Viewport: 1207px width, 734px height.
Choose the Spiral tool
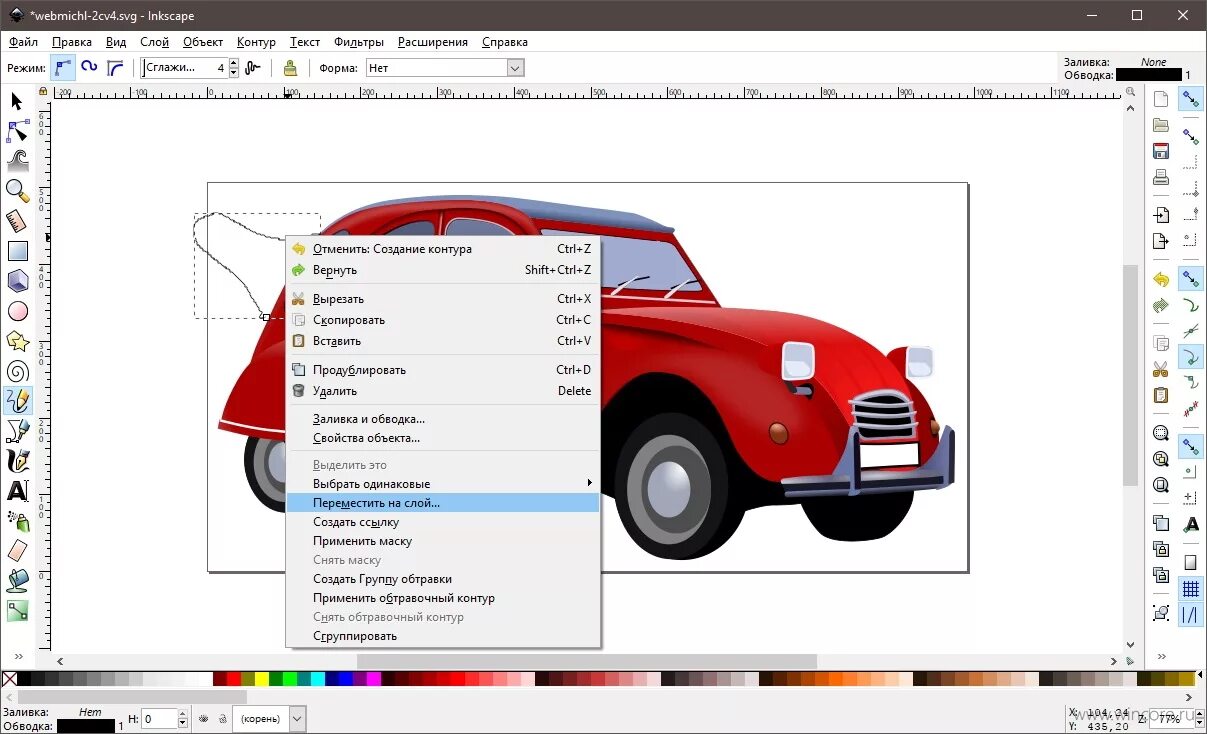pos(17,371)
